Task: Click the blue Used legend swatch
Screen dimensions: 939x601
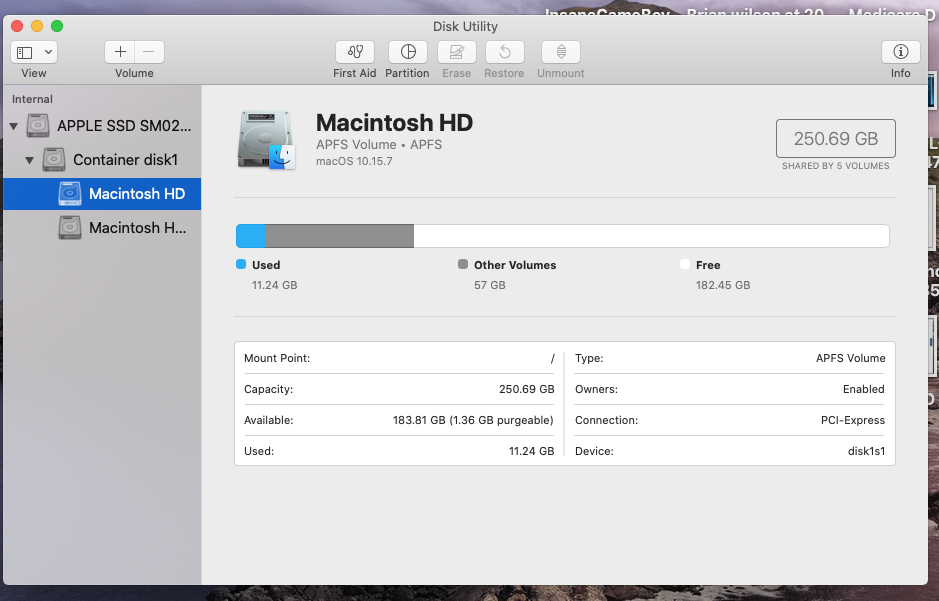Action: pos(241,264)
